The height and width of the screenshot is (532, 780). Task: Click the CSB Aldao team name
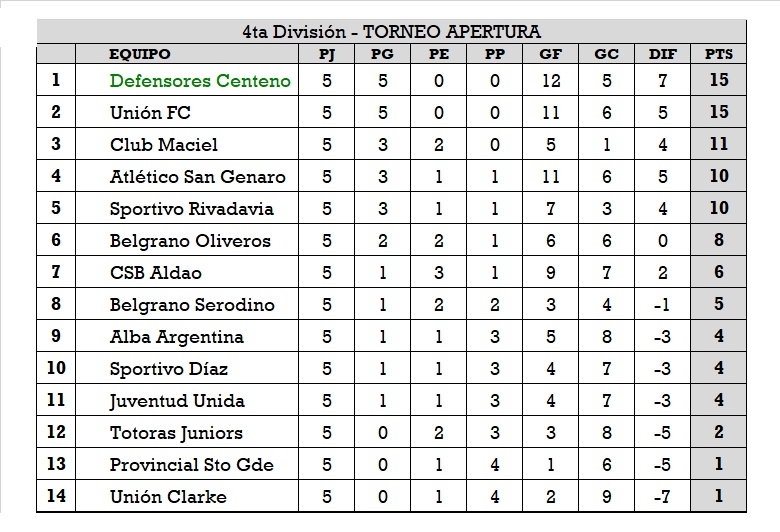(156, 273)
